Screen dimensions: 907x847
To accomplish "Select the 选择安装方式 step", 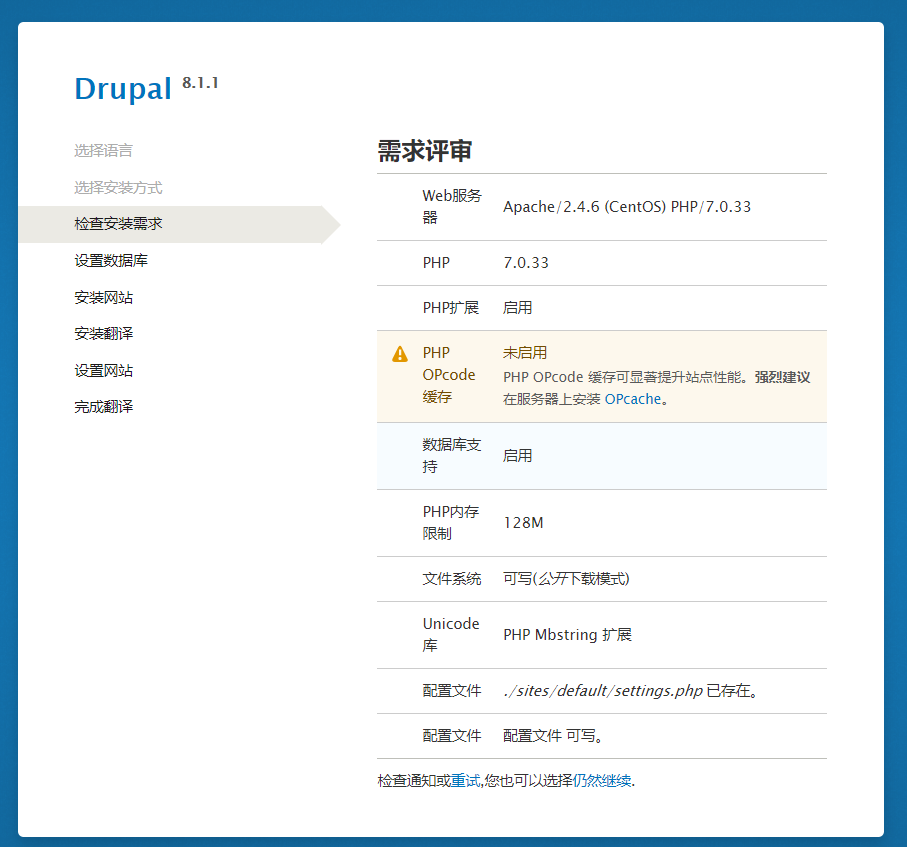I will 118,187.
